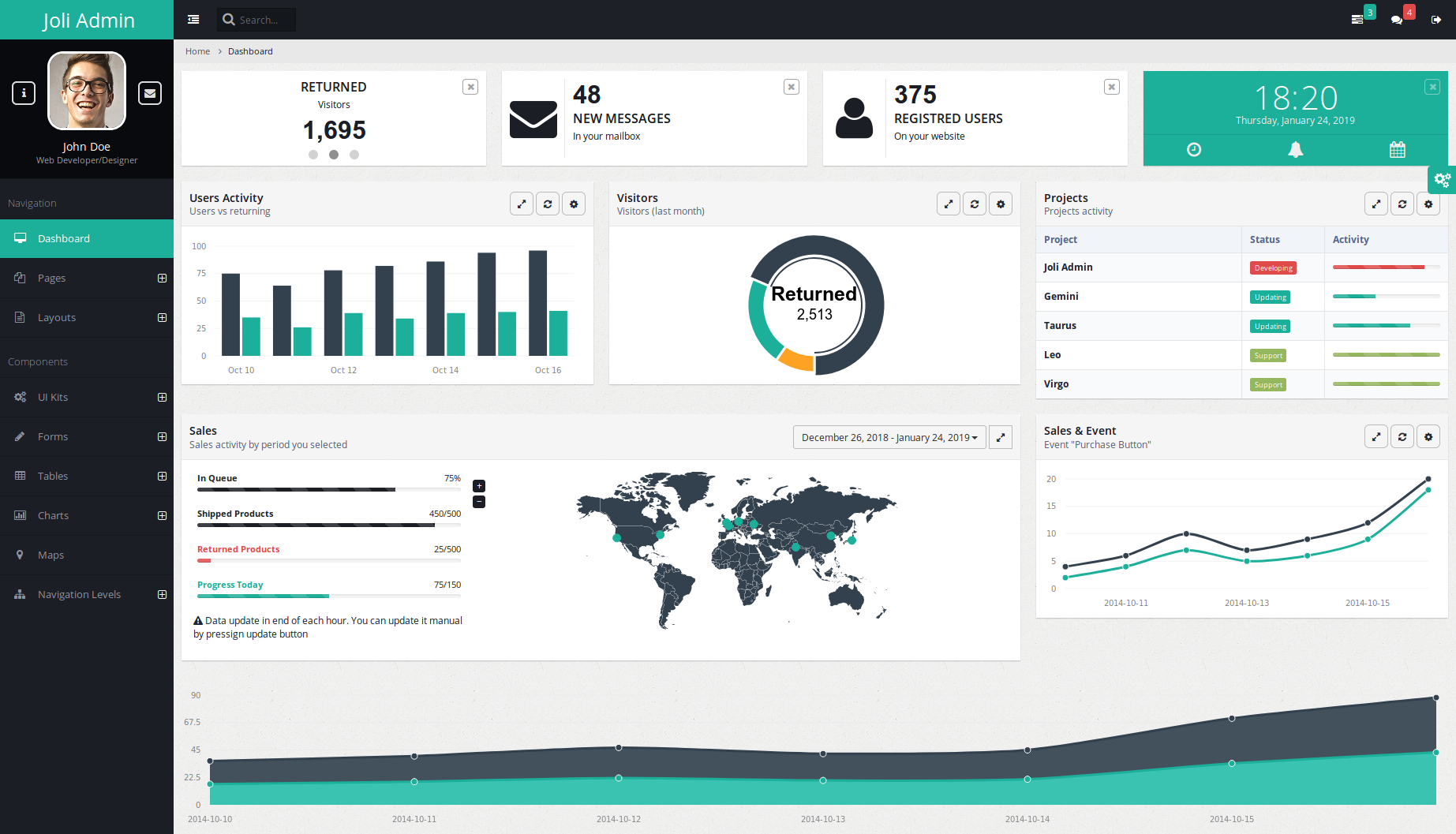Click the Home breadcrumb link
The image size is (1456, 834).
pos(197,51)
